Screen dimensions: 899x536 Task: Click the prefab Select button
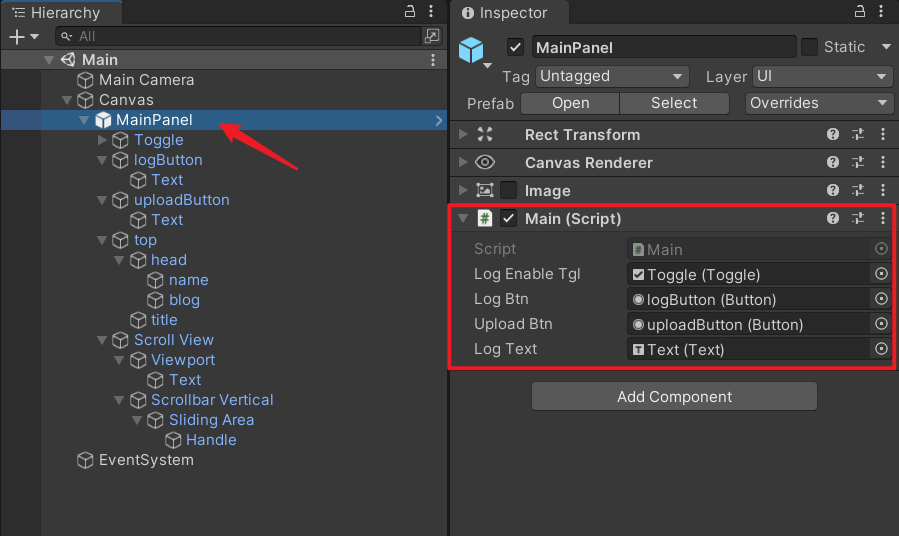[674, 103]
